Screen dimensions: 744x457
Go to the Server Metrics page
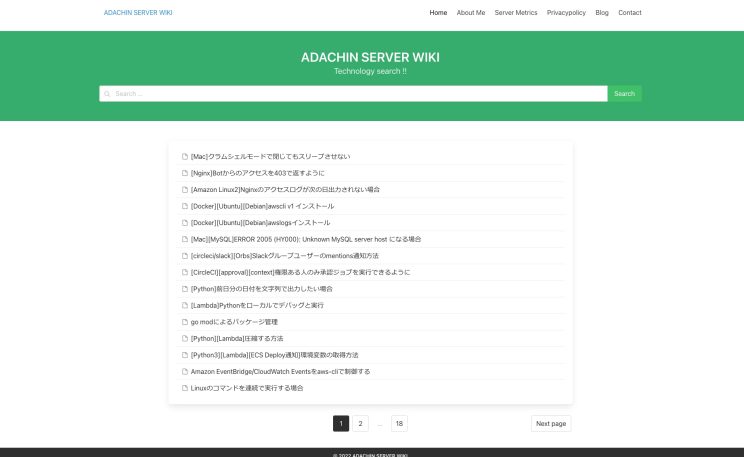[x=515, y=13]
